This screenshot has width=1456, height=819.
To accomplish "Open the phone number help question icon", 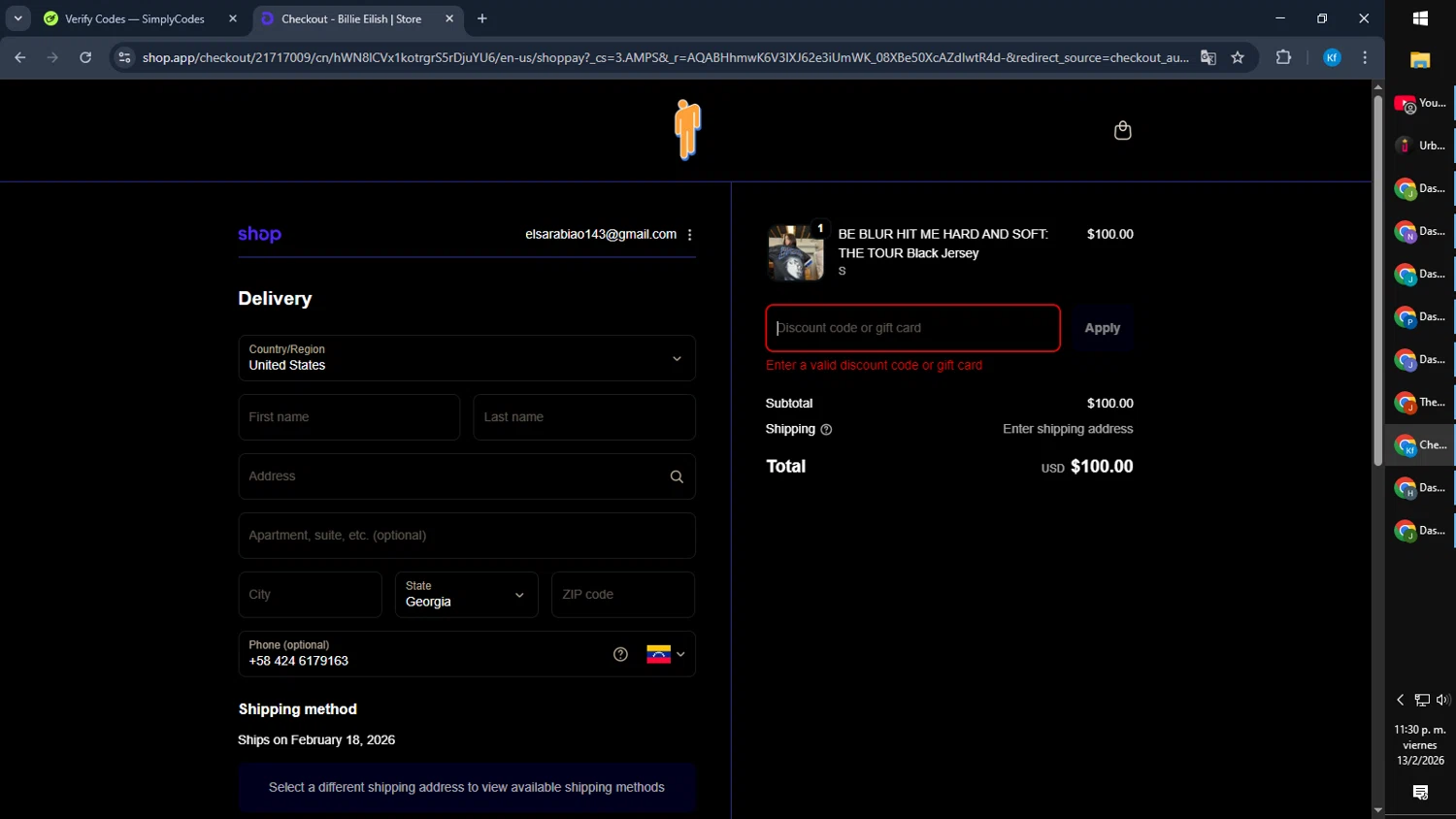I will tap(620, 654).
